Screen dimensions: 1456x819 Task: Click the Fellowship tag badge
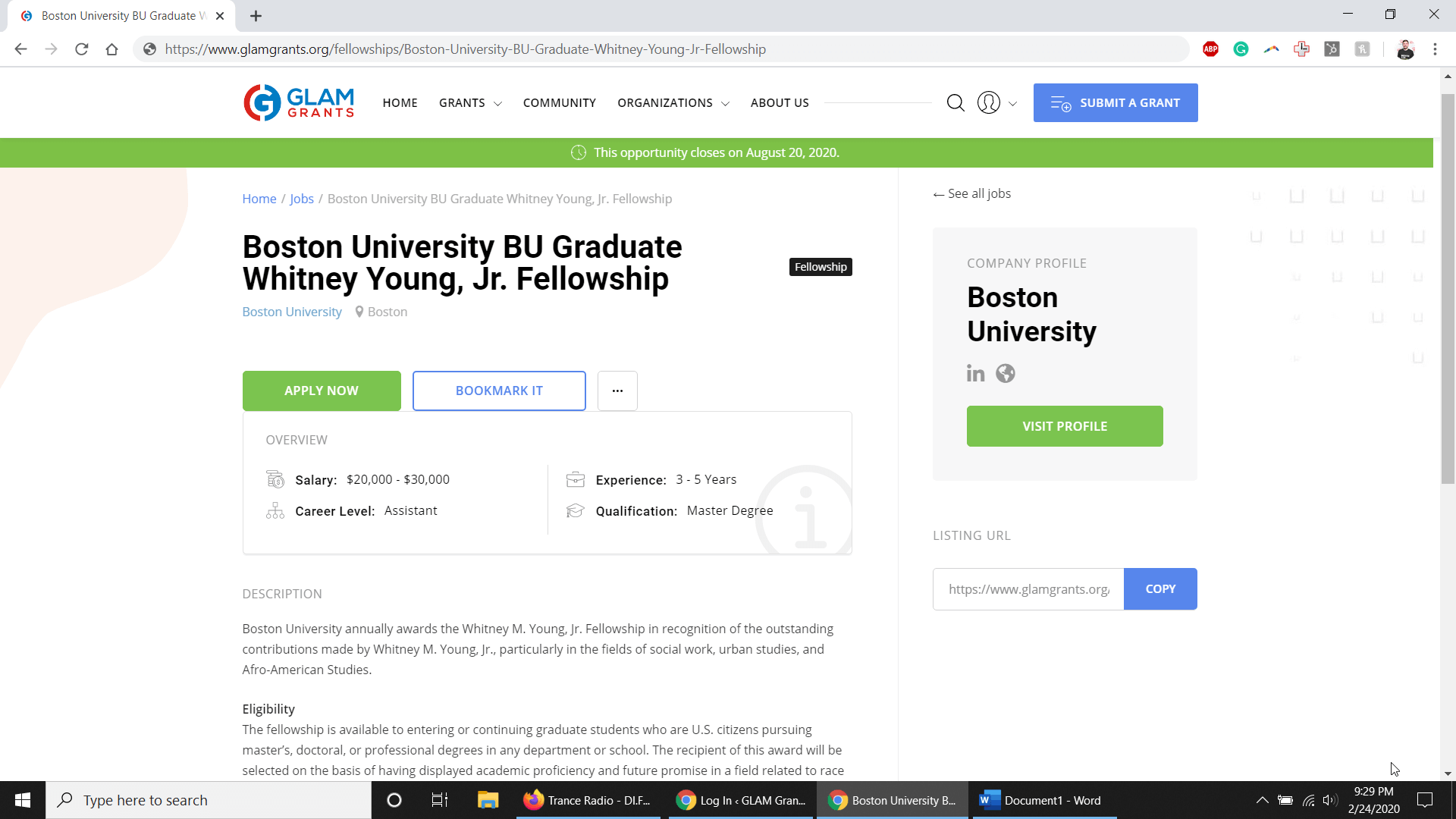[x=821, y=267]
